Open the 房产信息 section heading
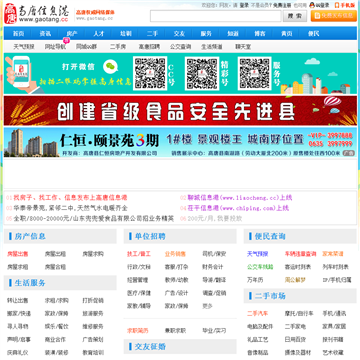The height and width of the screenshot is (360, 360). (x=30, y=236)
